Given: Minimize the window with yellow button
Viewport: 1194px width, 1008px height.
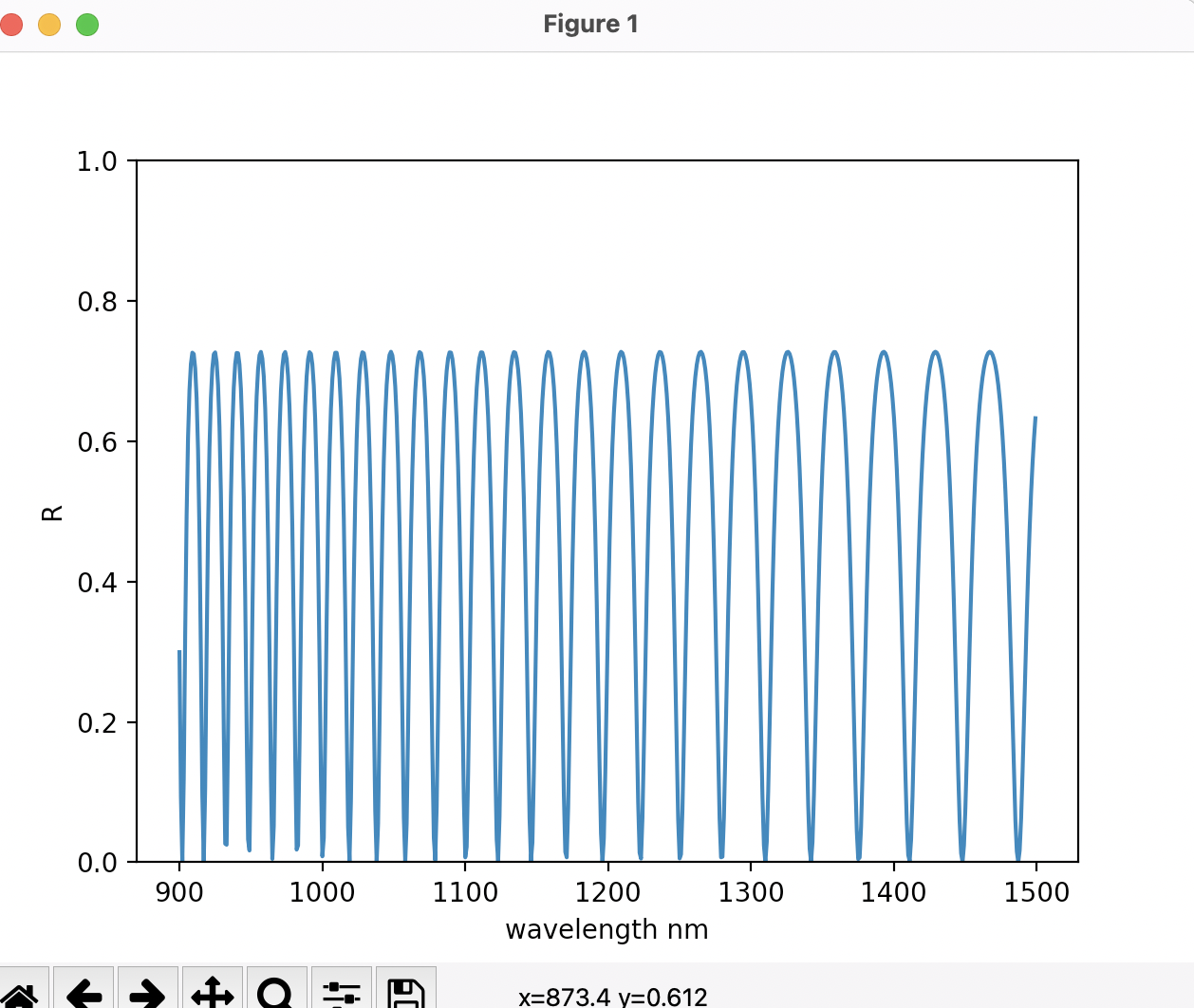Looking at the screenshot, I should pyautogui.click(x=49, y=25).
